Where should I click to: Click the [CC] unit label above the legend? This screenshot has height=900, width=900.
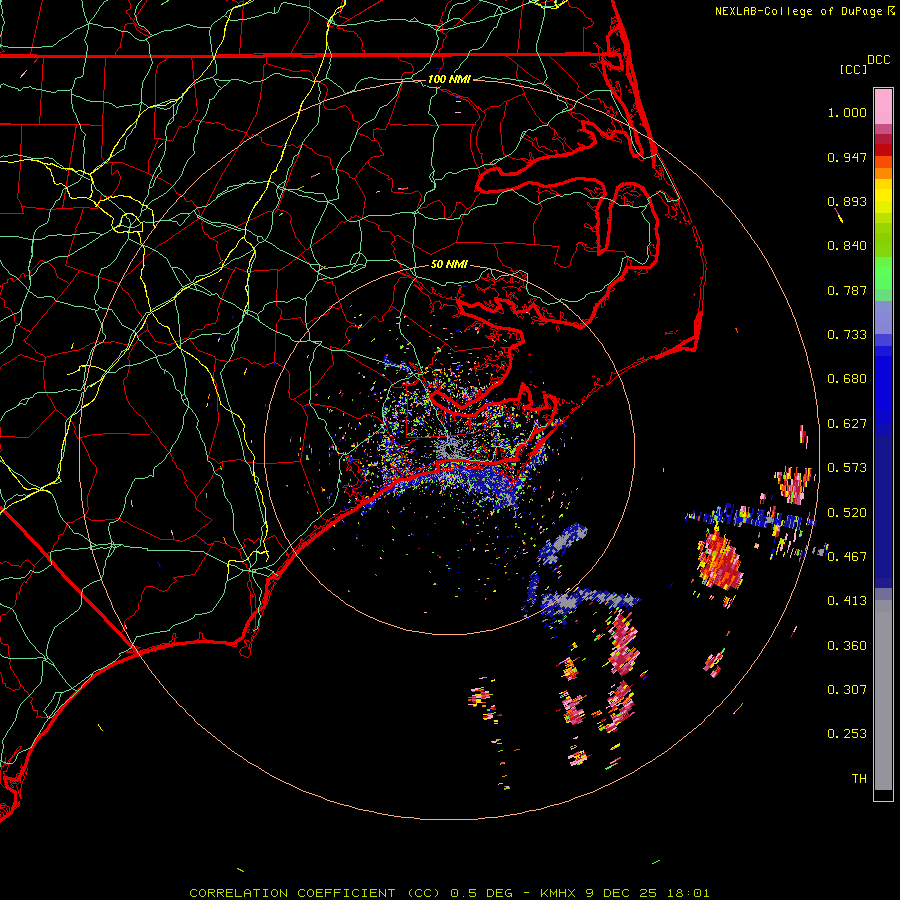853,69
